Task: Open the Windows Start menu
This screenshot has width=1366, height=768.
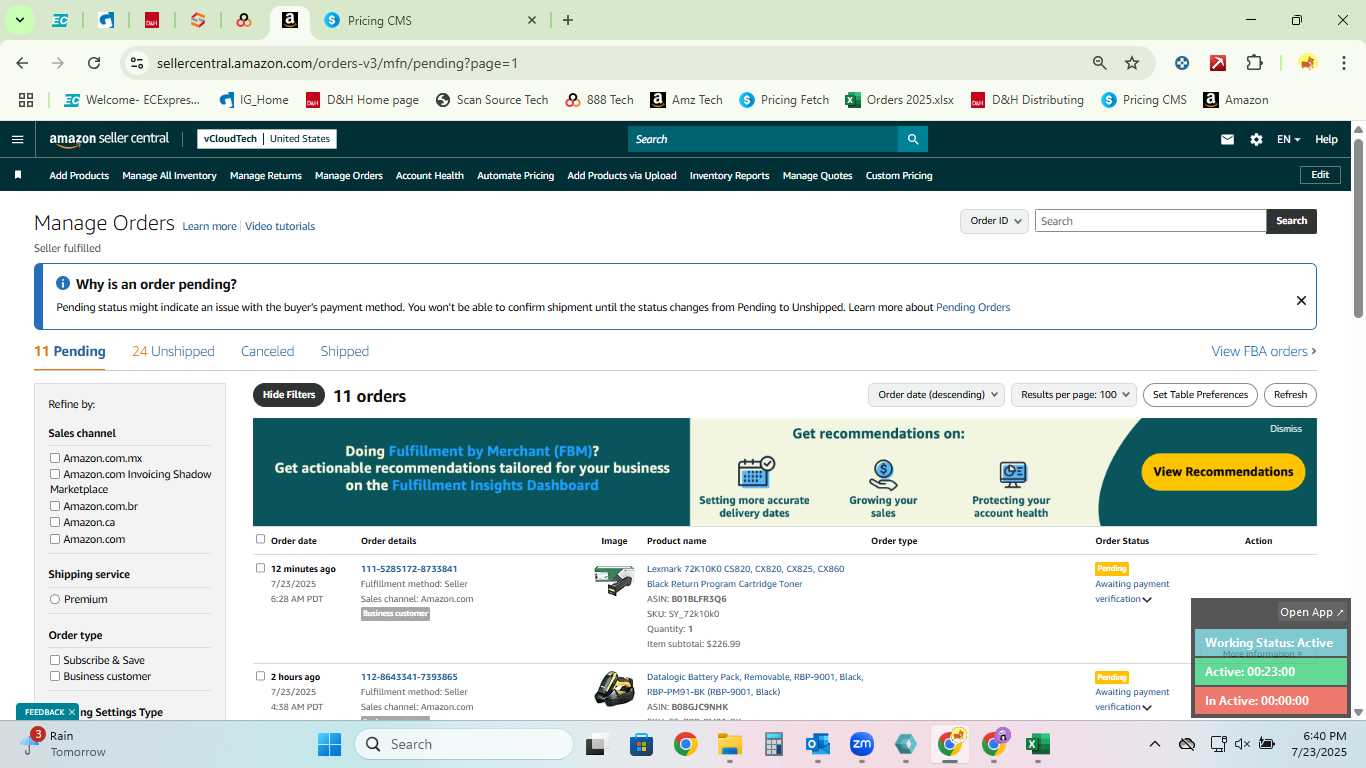Action: coord(329,744)
